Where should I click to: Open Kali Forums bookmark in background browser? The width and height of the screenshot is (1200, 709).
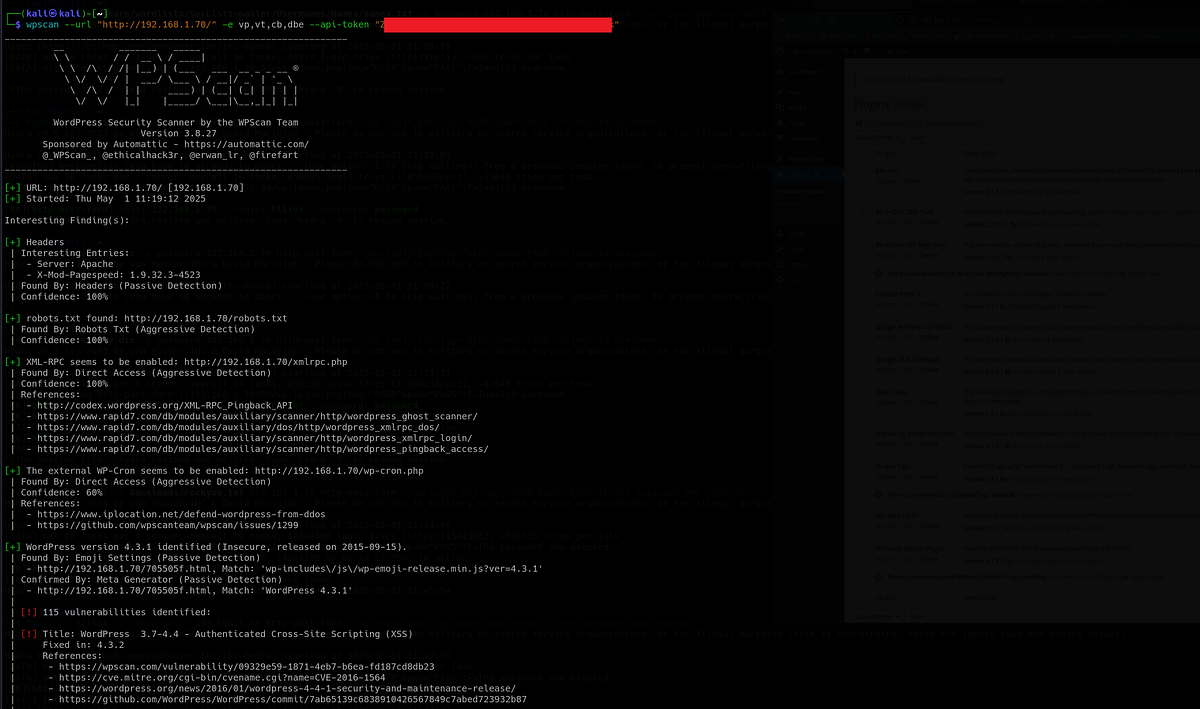[x=927, y=37]
